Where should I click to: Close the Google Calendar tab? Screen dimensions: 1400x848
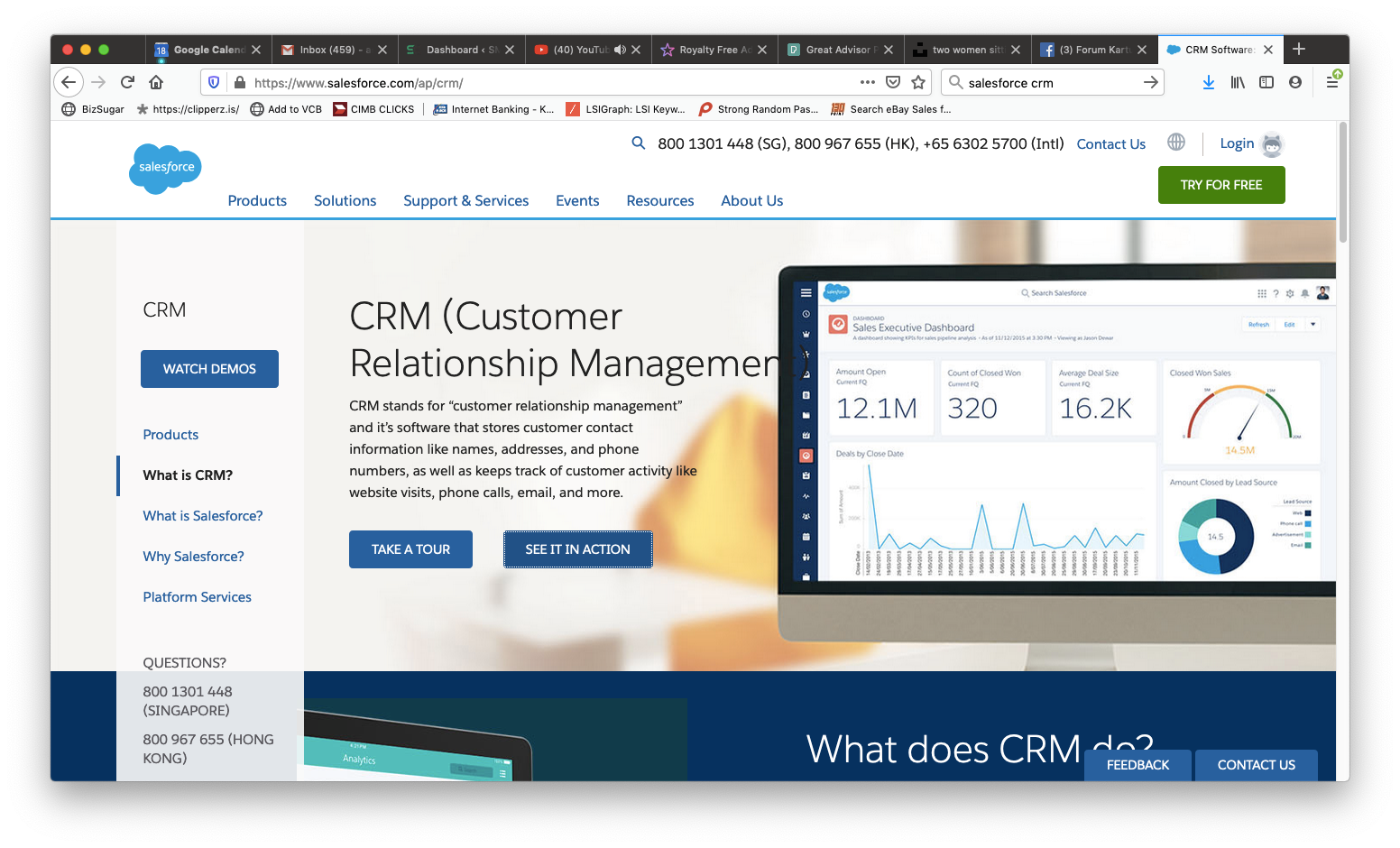coord(256,50)
